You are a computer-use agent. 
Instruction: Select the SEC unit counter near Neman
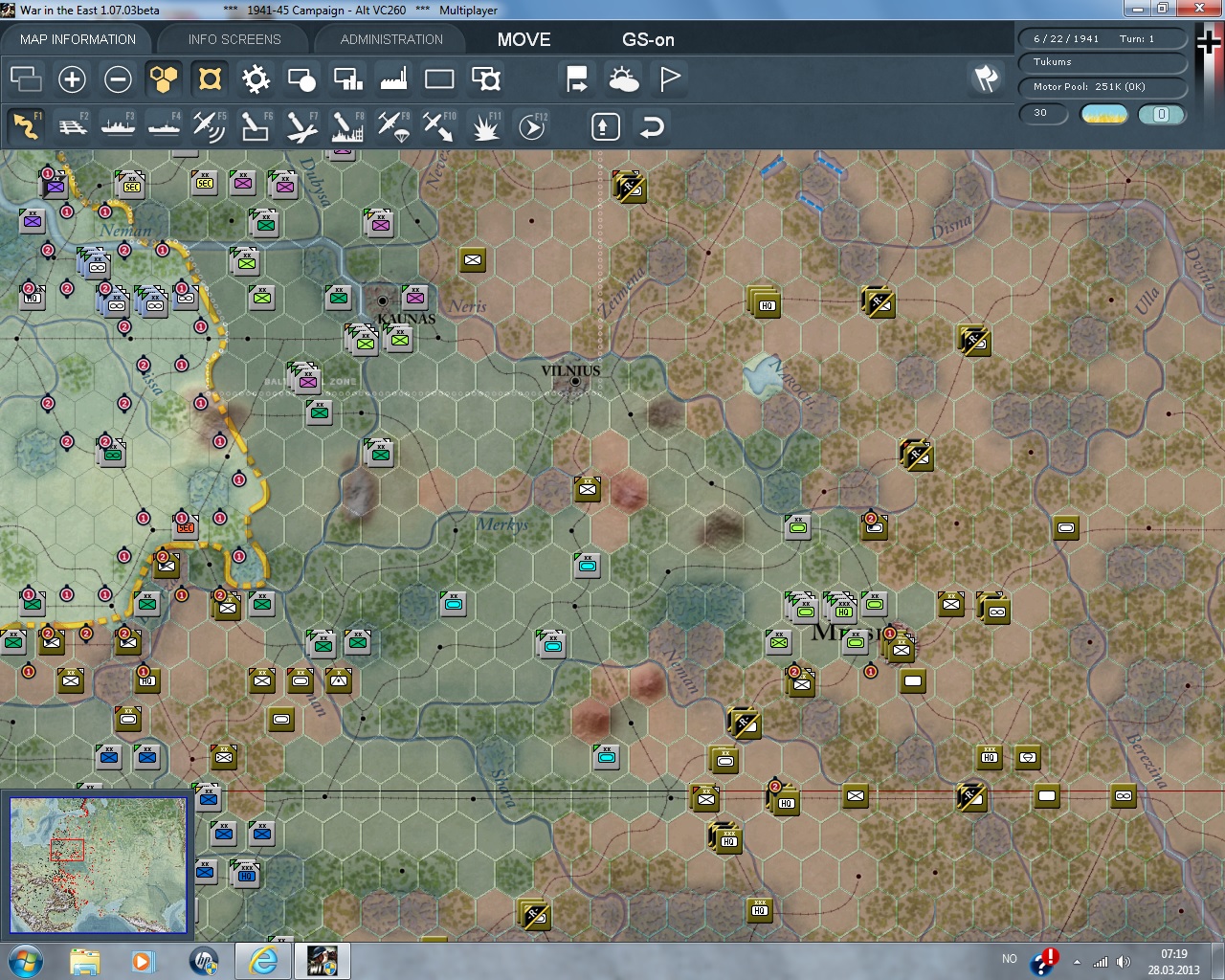point(130,185)
